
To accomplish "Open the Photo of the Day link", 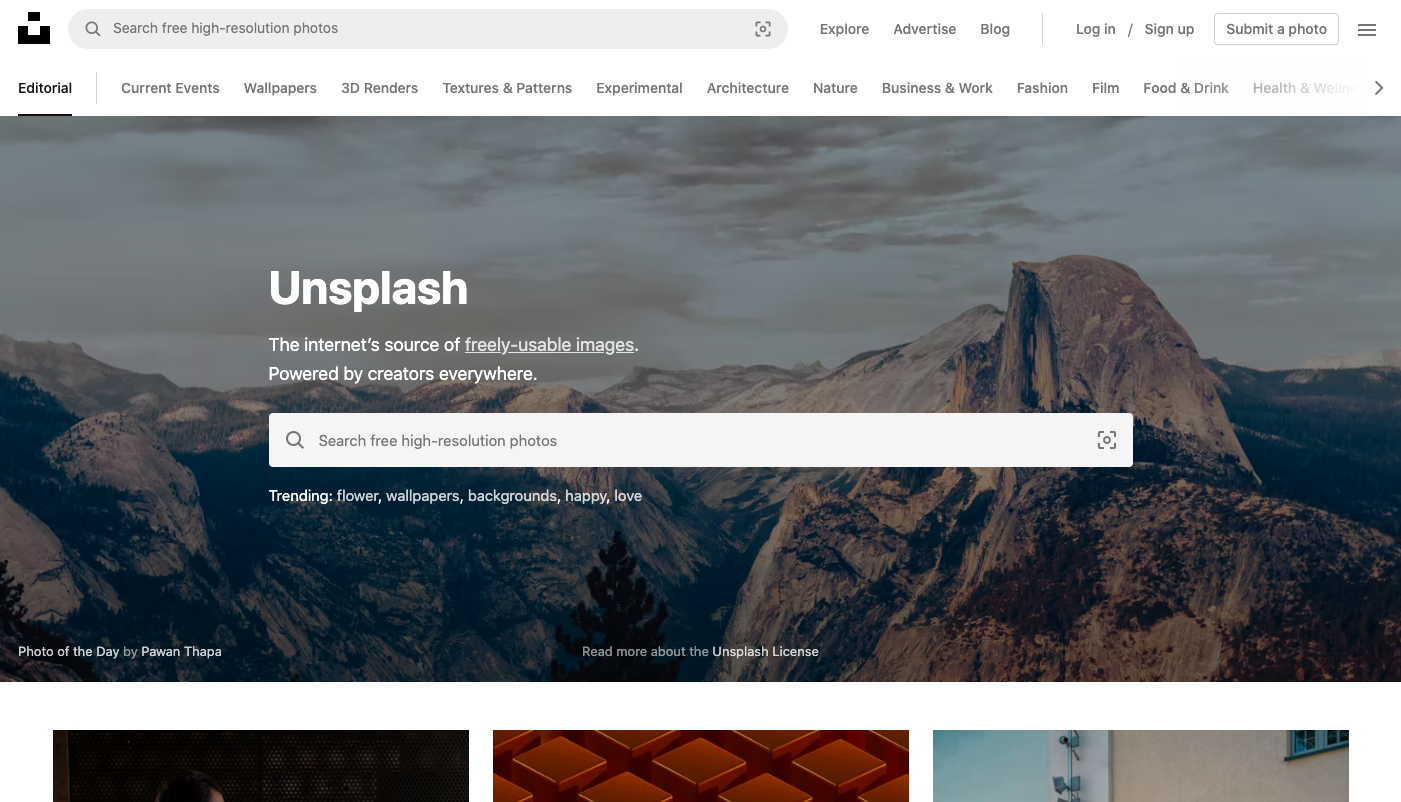I will [x=68, y=651].
